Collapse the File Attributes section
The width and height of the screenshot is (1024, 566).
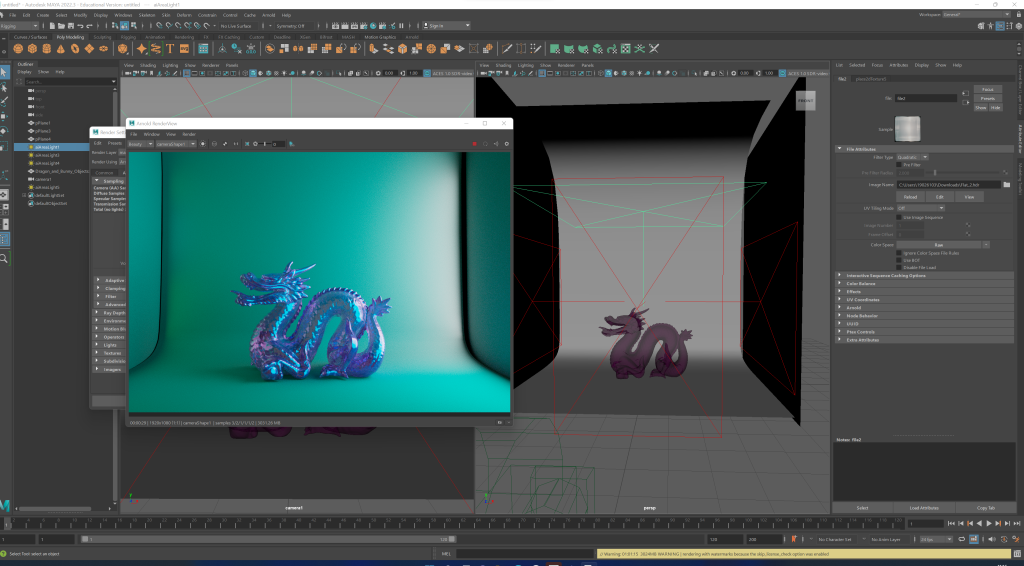[840, 149]
